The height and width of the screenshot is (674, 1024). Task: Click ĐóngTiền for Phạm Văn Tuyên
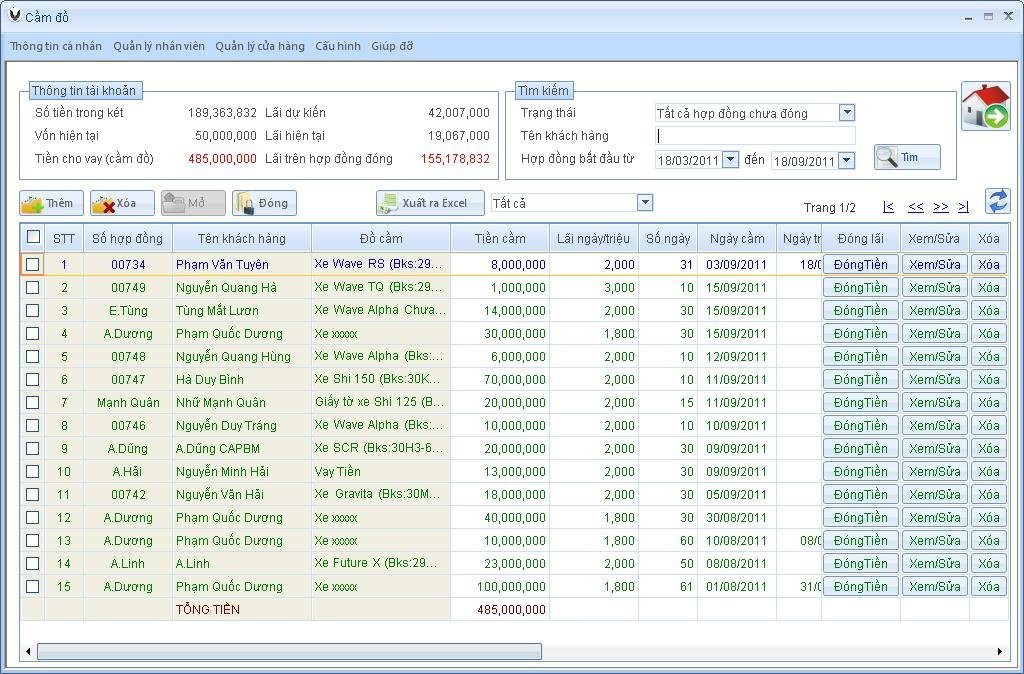click(861, 265)
